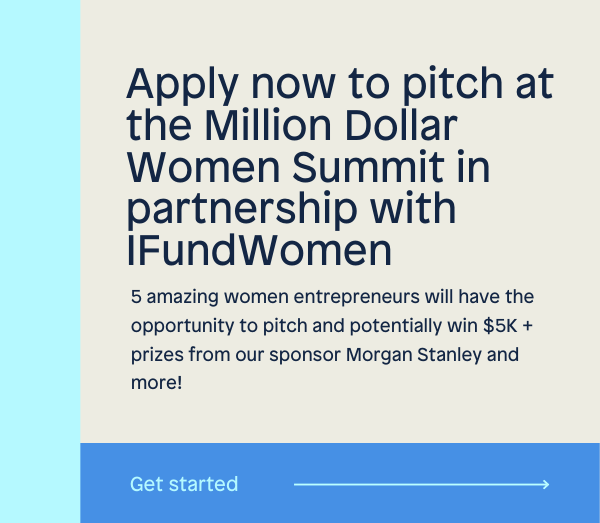Click the Get started link text
The width and height of the screenshot is (600, 523).
[184, 484]
